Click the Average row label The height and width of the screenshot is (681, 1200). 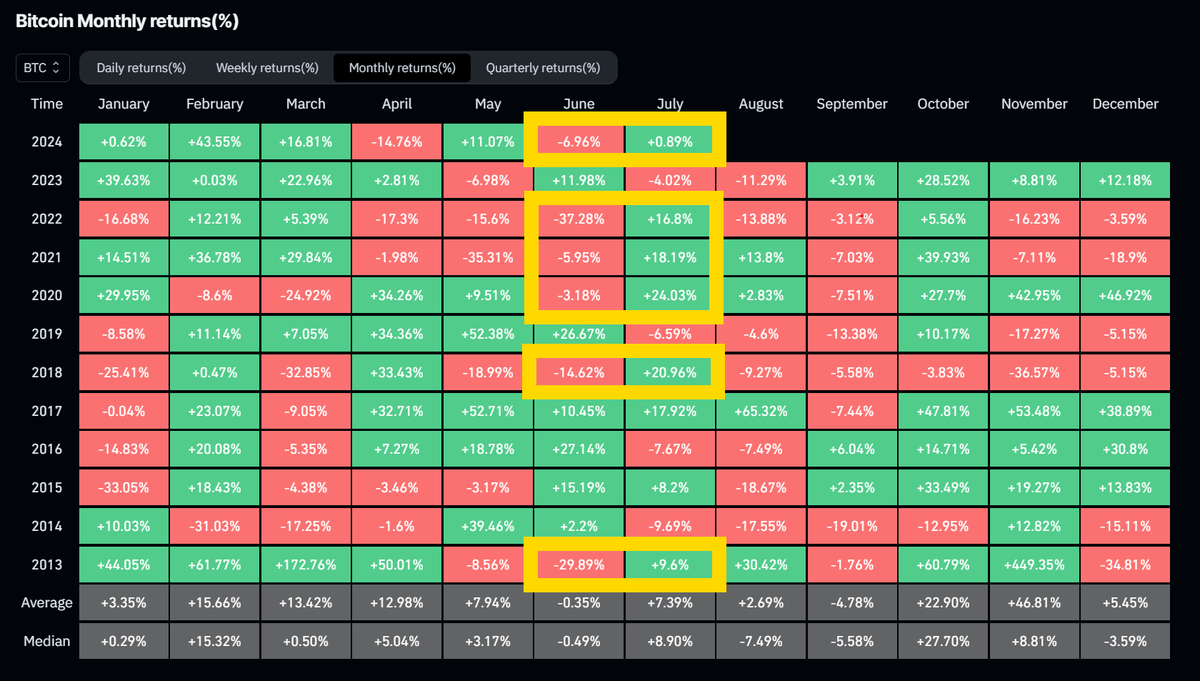pyautogui.click(x=46, y=602)
